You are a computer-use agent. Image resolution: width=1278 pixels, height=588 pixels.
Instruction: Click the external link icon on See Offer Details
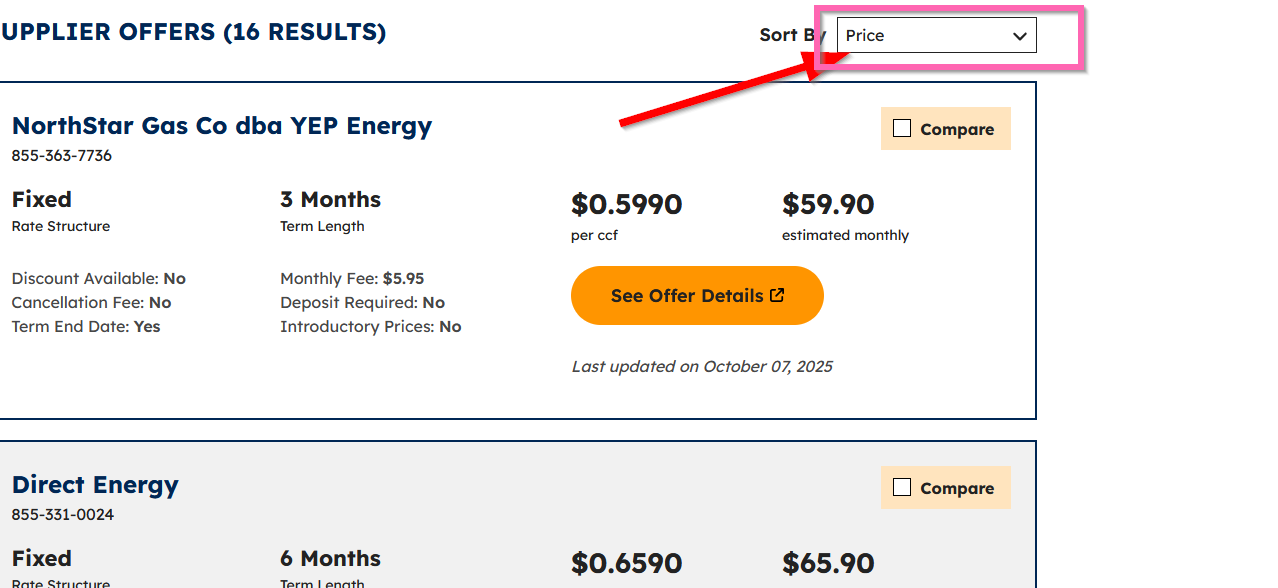[x=776, y=294]
